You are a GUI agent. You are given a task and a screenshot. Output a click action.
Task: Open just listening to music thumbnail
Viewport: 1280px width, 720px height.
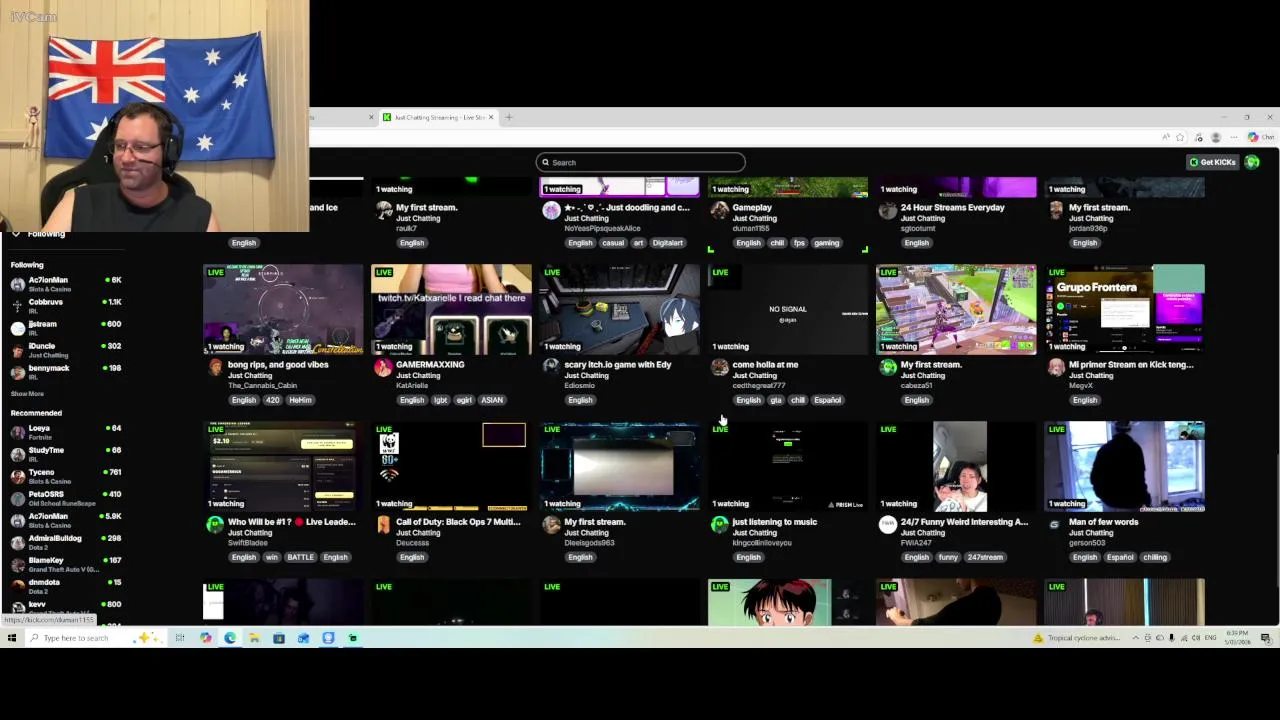pyautogui.click(x=788, y=466)
